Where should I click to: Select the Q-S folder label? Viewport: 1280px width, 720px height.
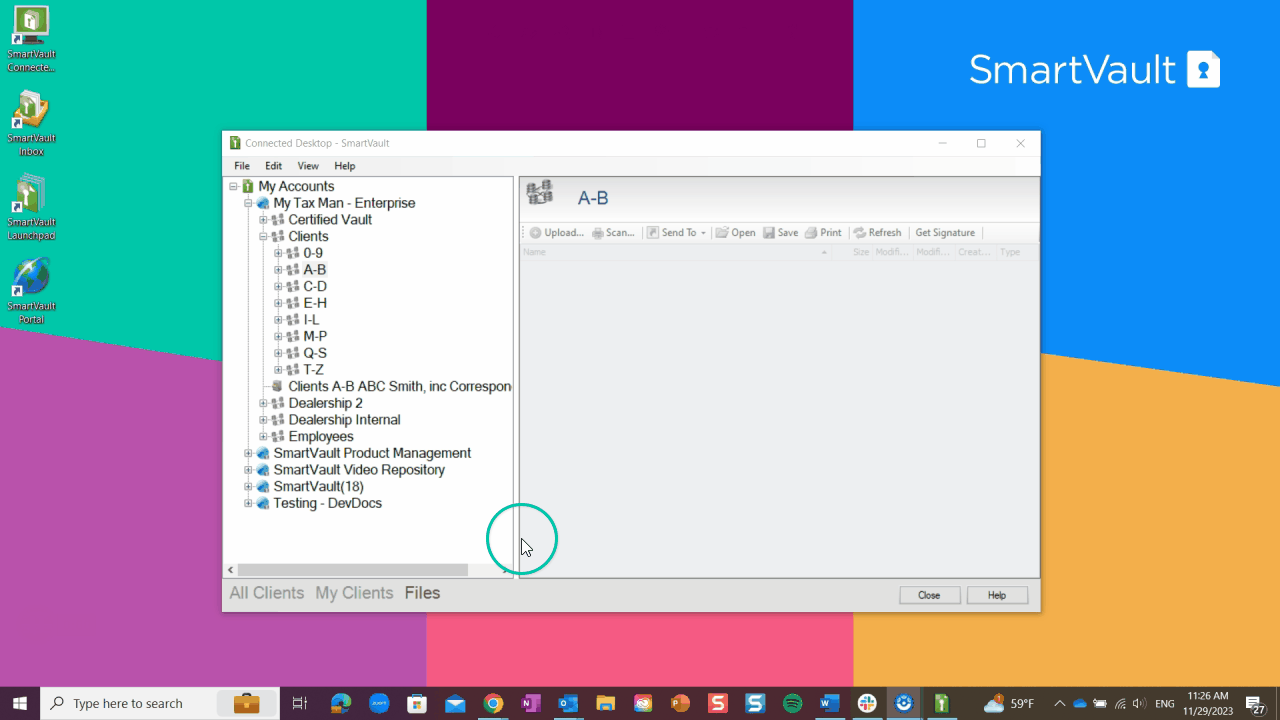[x=315, y=353]
